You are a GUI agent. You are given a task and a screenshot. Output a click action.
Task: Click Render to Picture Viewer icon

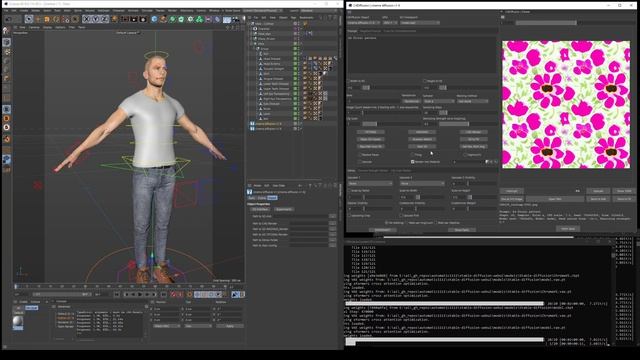tap(133, 19)
